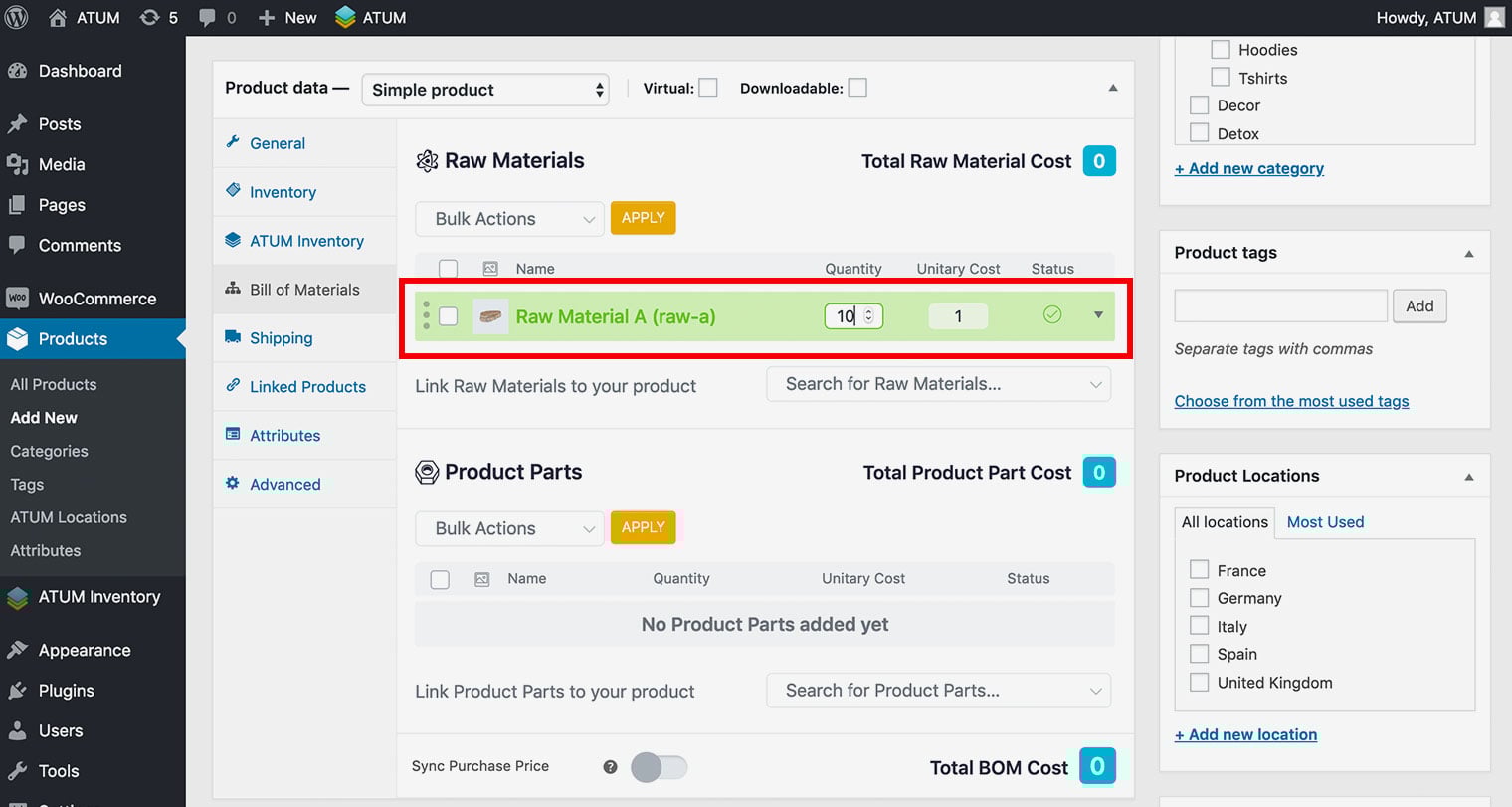Click the drag handle on Raw Material A row

[x=427, y=315]
